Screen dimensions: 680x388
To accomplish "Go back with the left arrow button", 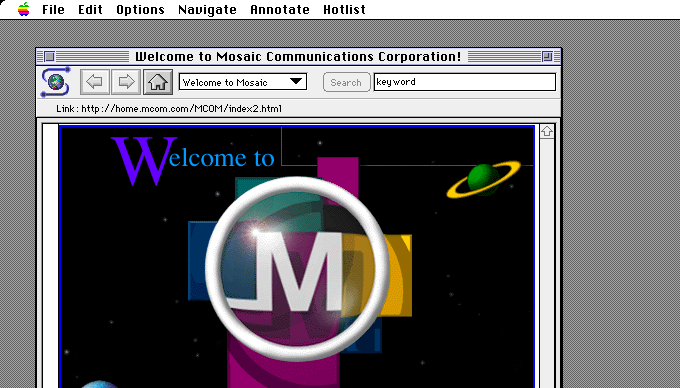I will coord(95,82).
